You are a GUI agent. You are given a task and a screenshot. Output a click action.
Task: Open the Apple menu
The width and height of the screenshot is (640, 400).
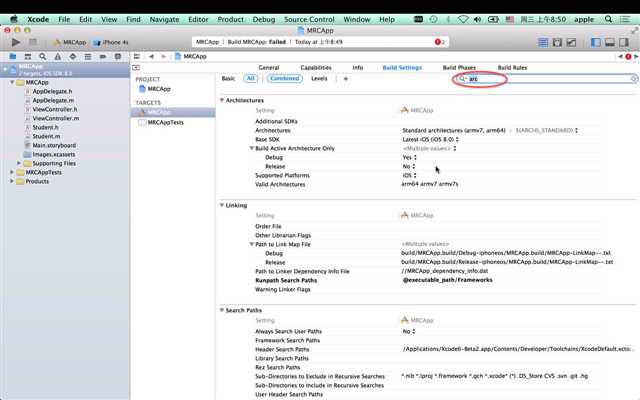14,19
